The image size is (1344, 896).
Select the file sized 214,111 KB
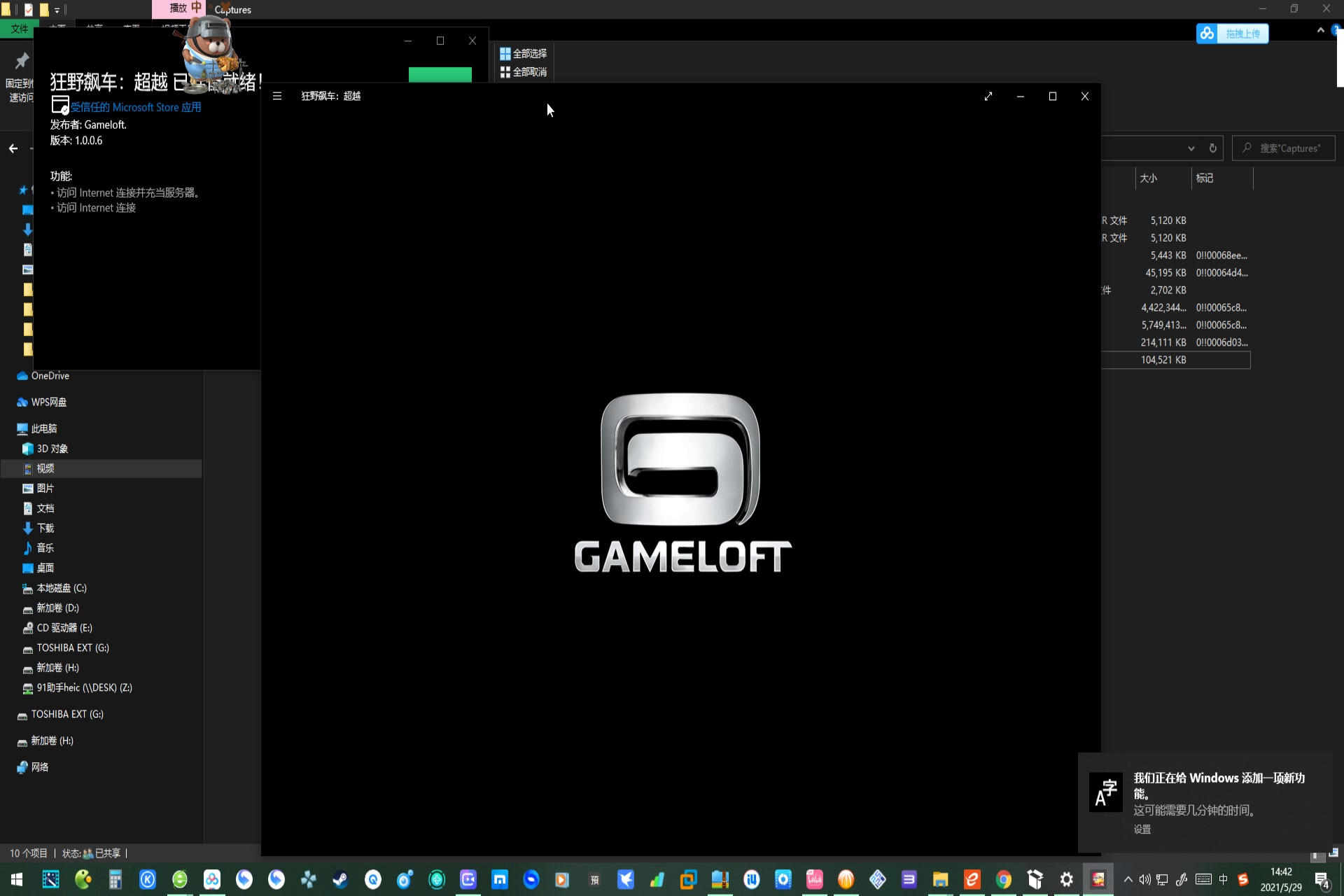(x=1175, y=342)
